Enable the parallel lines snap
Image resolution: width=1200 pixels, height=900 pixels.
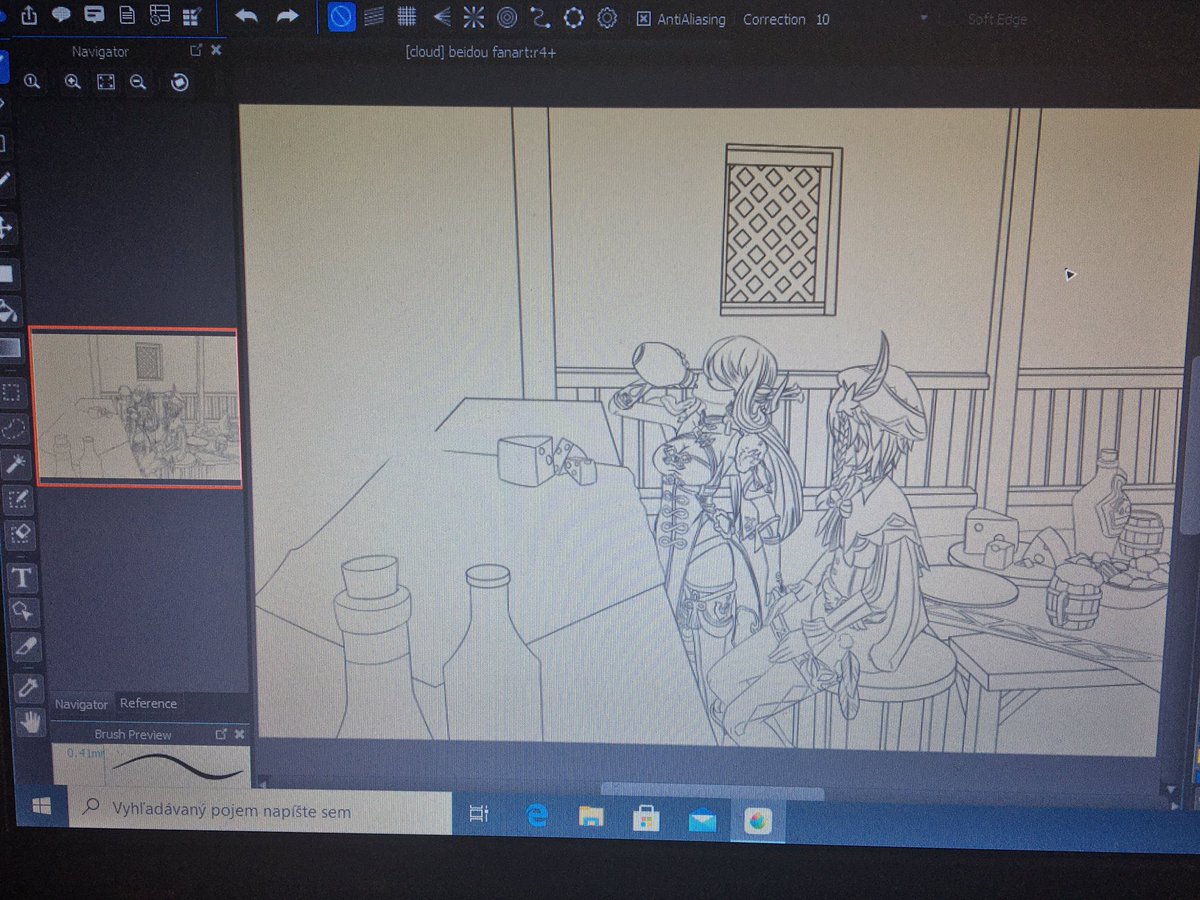click(x=374, y=17)
